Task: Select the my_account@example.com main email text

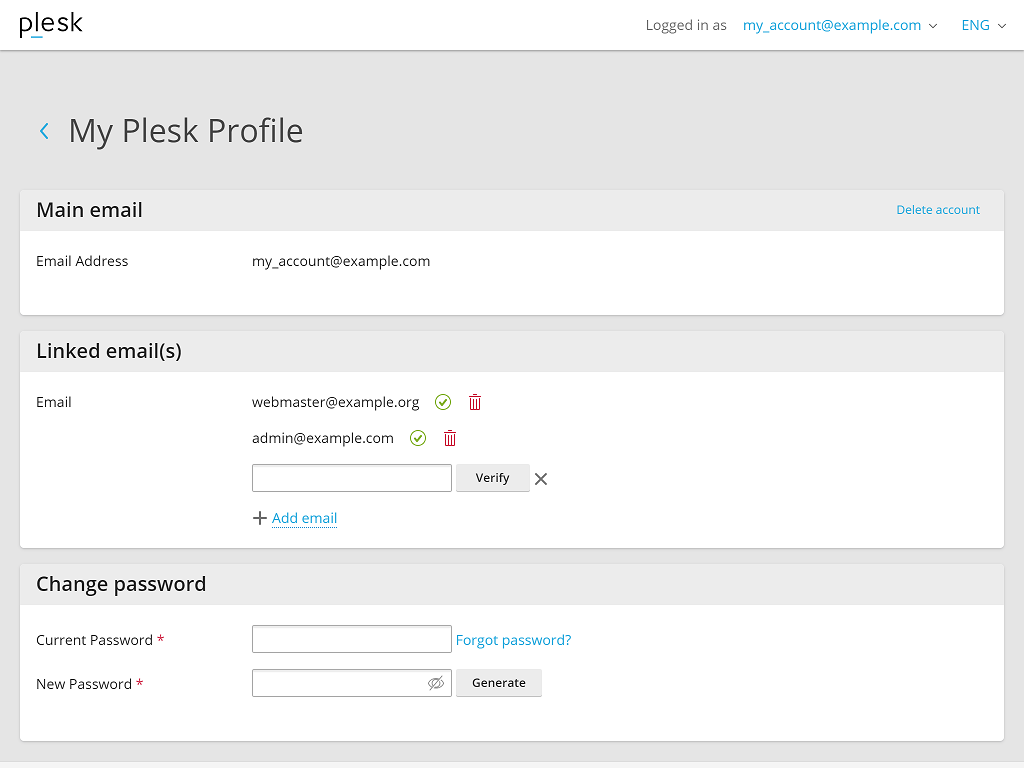Action: click(341, 261)
